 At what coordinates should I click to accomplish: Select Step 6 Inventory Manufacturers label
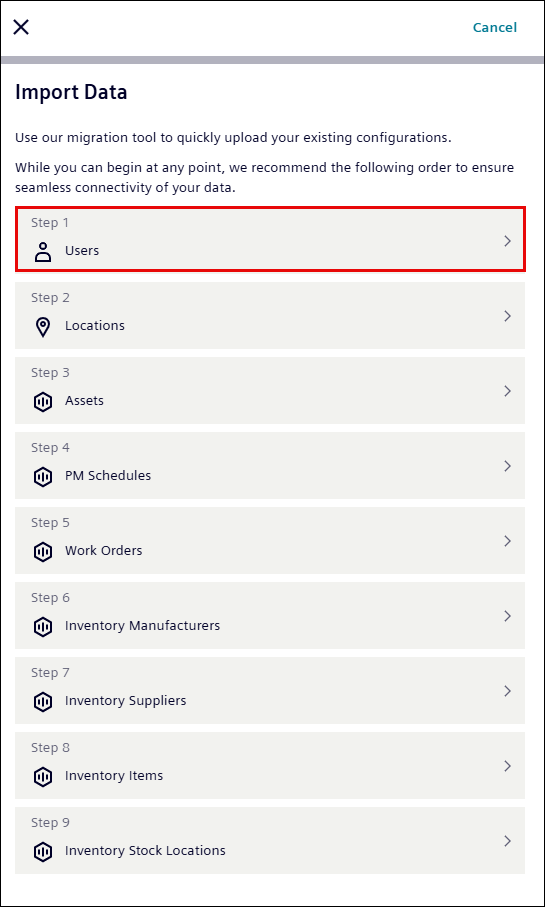pyautogui.click(x=142, y=626)
